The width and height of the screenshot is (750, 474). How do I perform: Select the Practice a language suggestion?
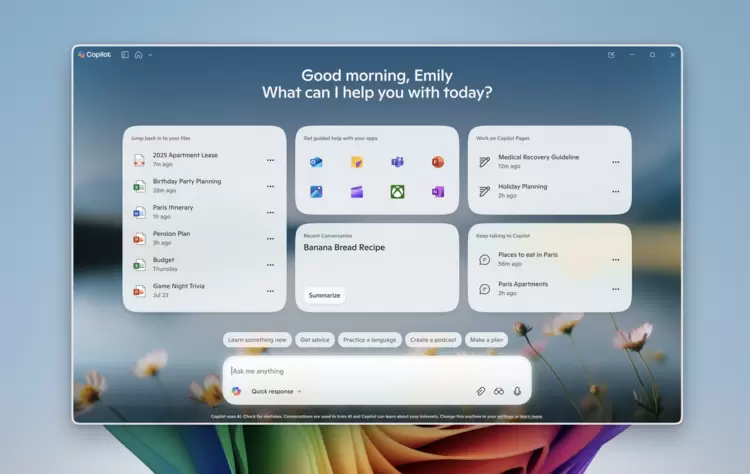[x=369, y=340]
